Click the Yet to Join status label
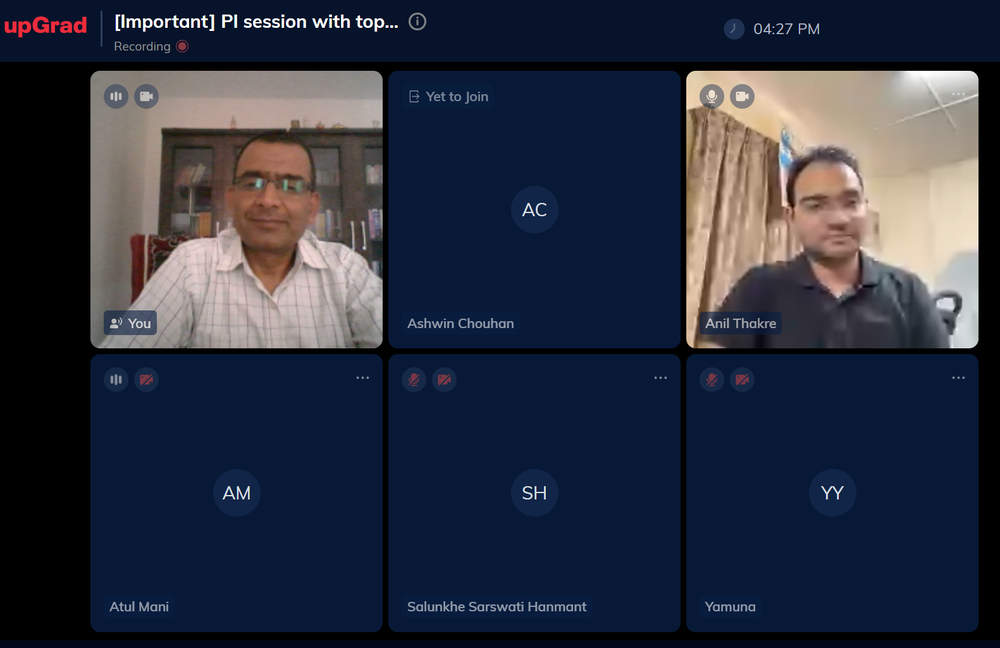Image resolution: width=1000 pixels, height=648 pixels. (x=449, y=96)
